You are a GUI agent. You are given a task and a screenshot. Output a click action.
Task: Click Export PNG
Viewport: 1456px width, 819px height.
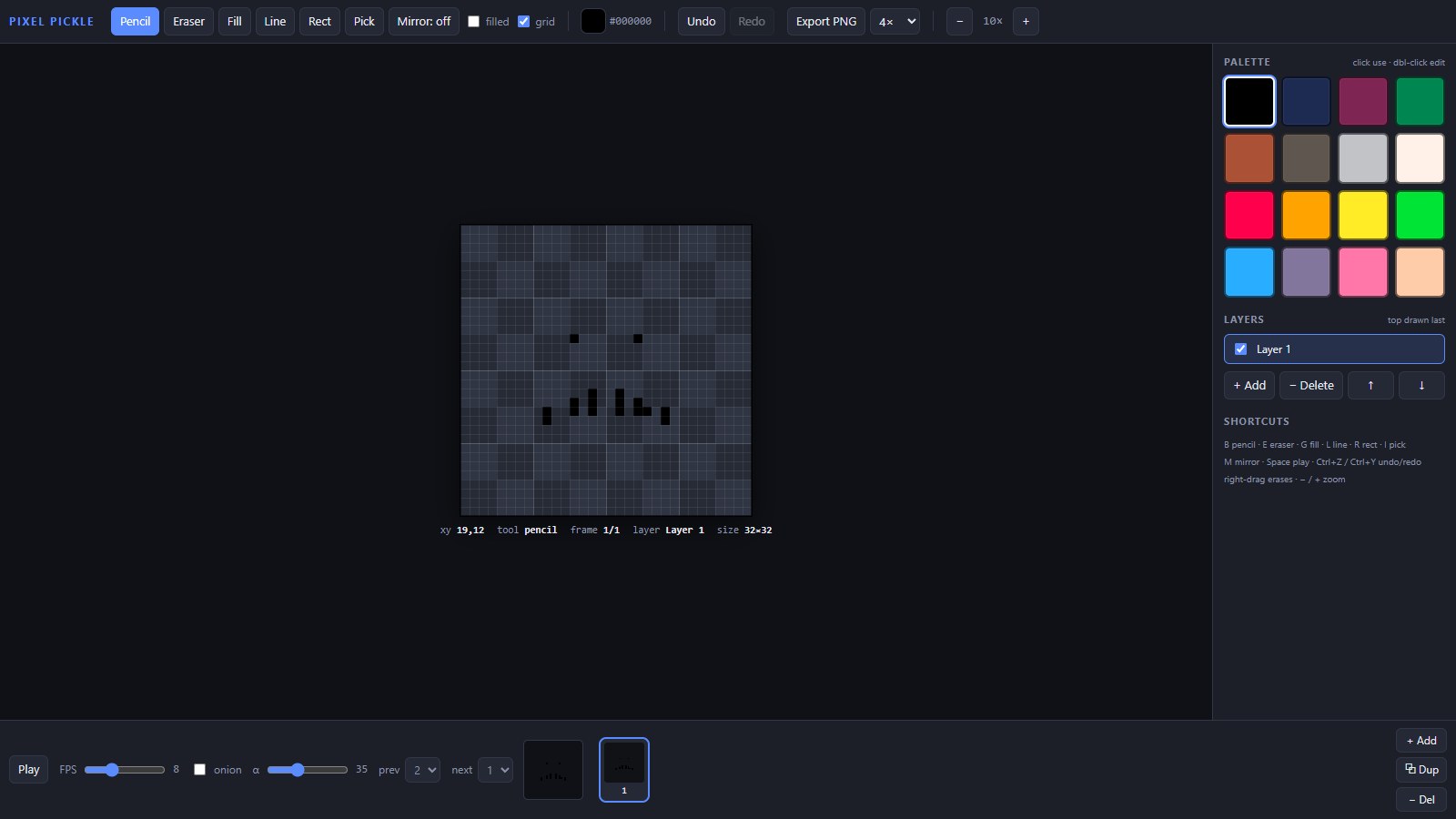[x=826, y=21]
